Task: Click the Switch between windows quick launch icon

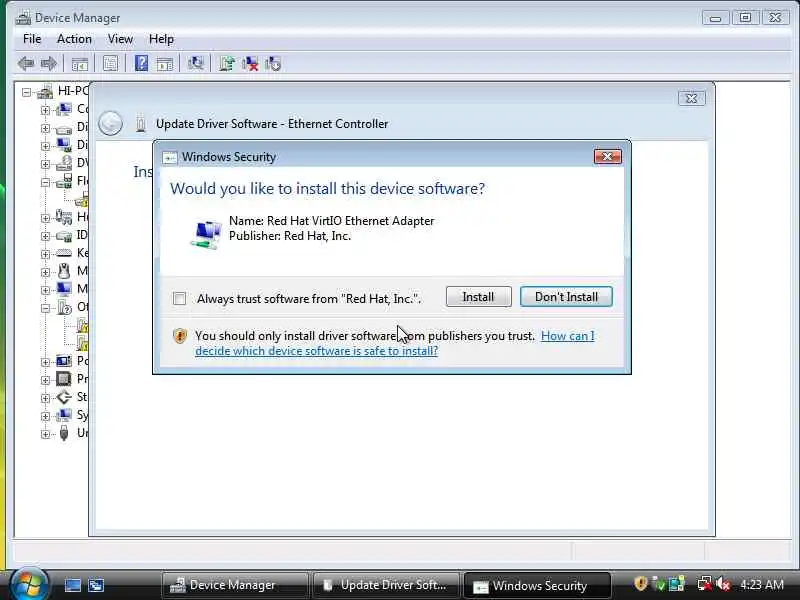Action: tap(96, 585)
